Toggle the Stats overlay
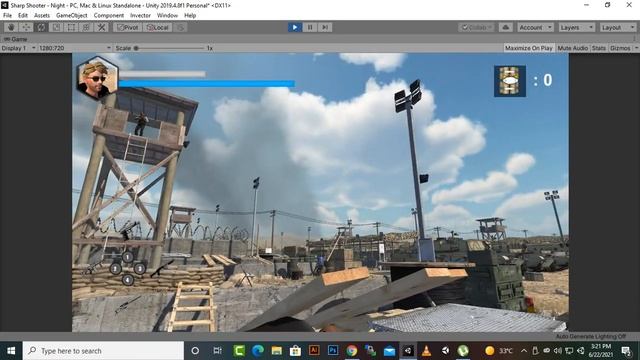This screenshot has width=640, height=360. (x=599, y=48)
